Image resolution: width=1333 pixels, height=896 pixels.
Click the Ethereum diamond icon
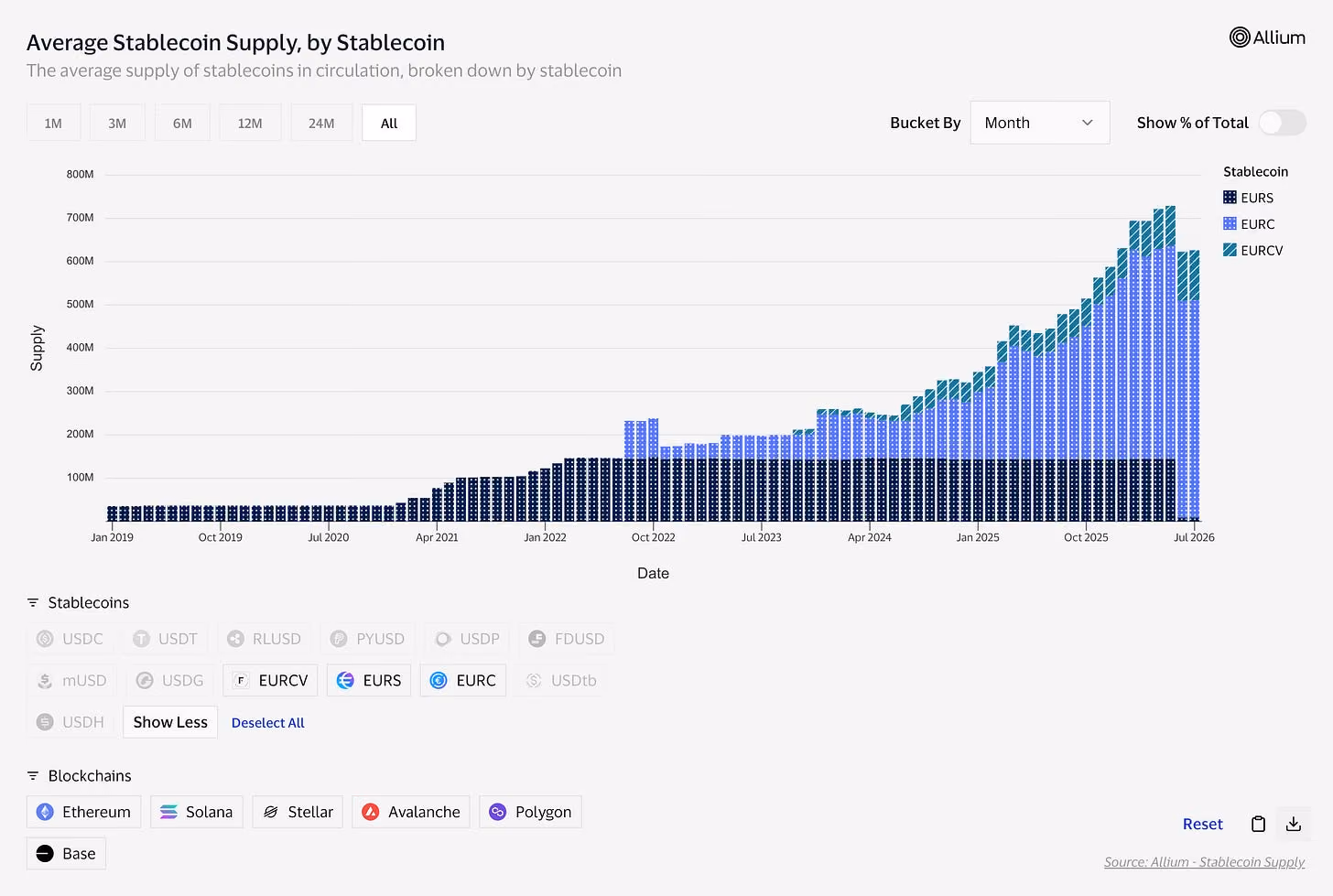click(x=45, y=812)
